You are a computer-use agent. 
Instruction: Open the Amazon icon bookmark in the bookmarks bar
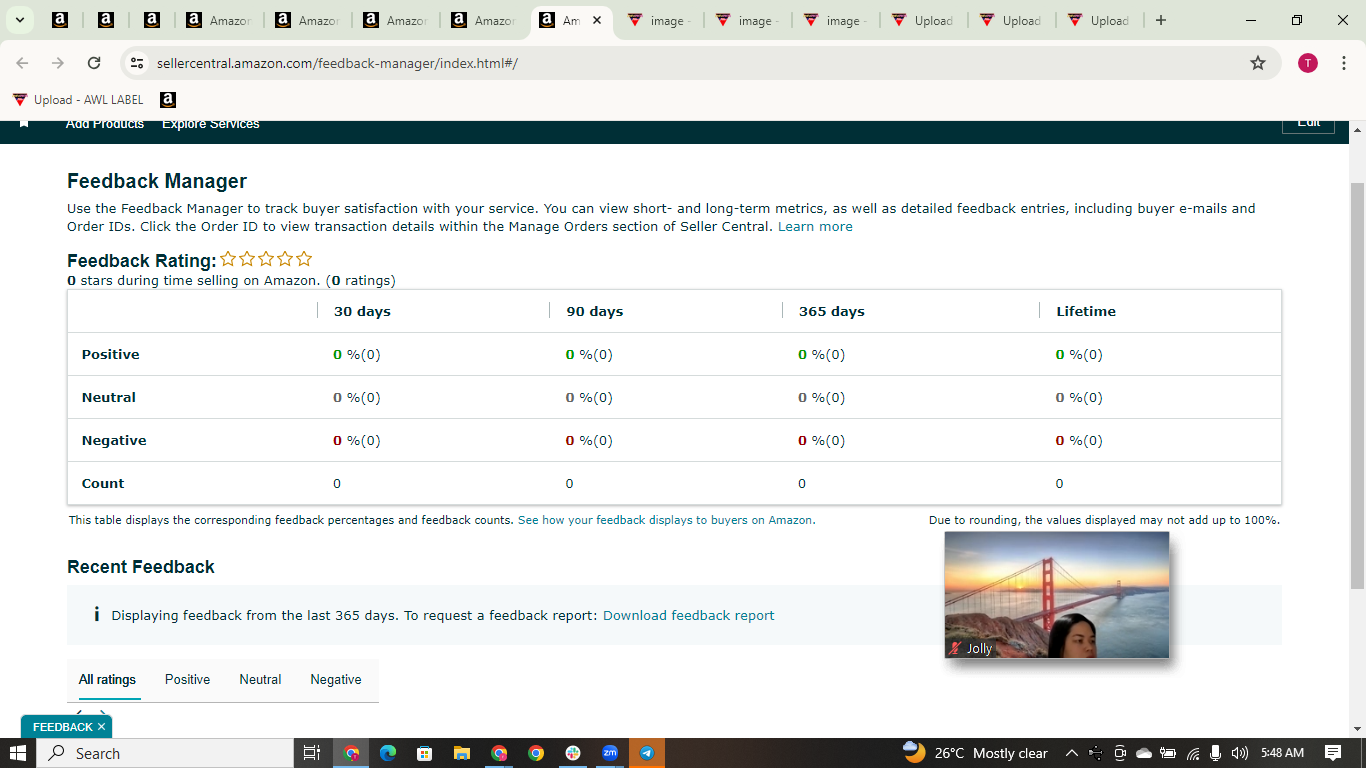(168, 100)
